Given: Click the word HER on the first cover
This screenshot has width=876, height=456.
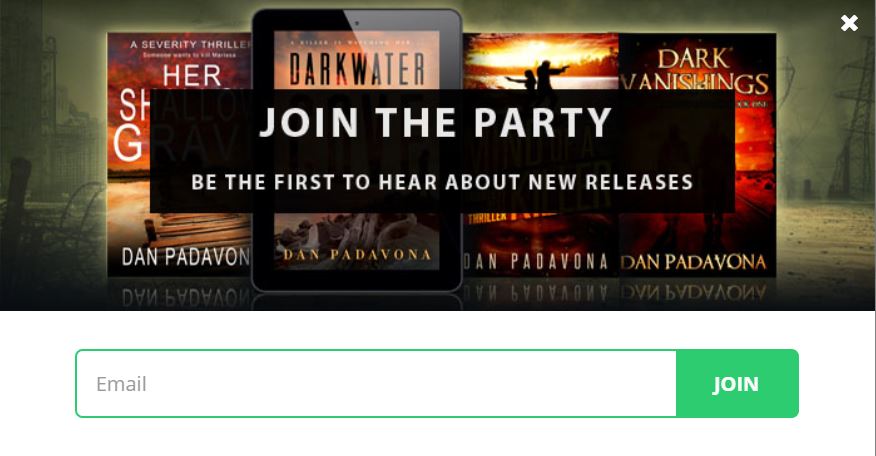Looking at the screenshot, I should [192, 75].
